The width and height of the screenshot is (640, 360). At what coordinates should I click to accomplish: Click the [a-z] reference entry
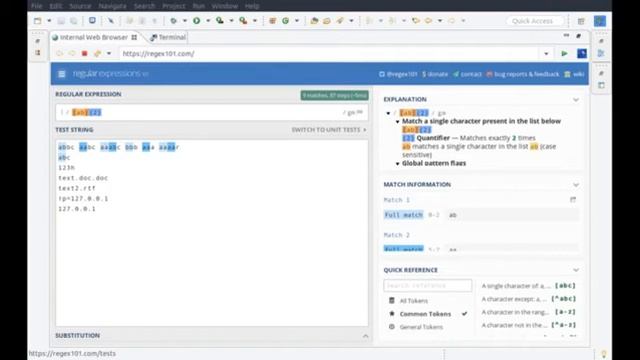pos(529,312)
